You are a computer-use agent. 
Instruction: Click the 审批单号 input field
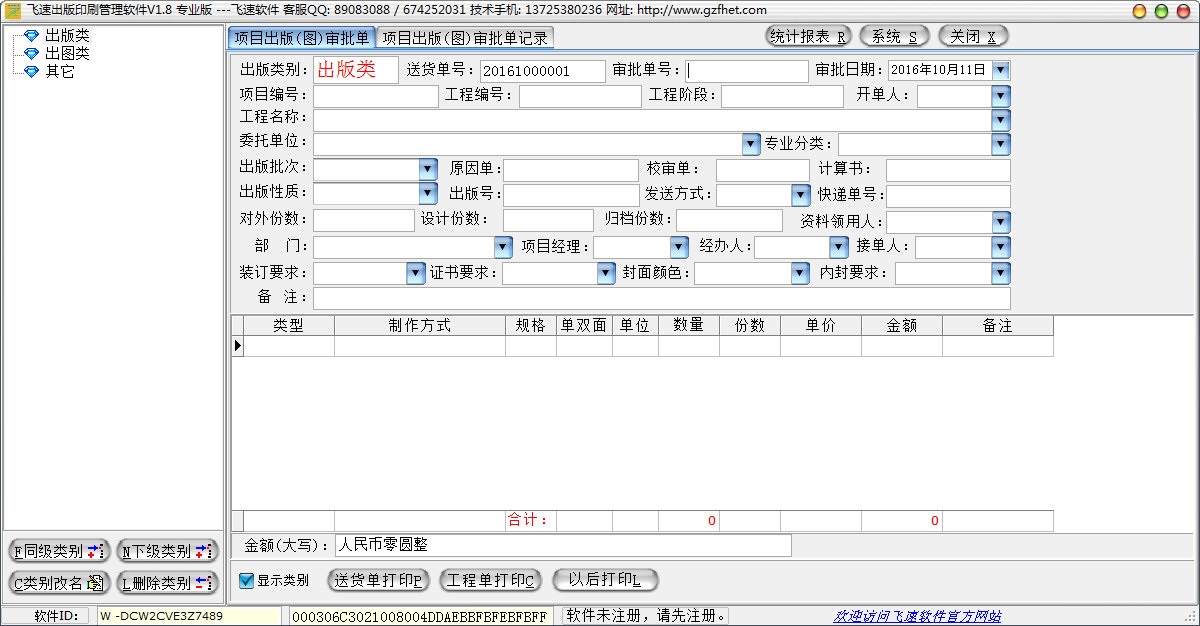pos(747,71)
